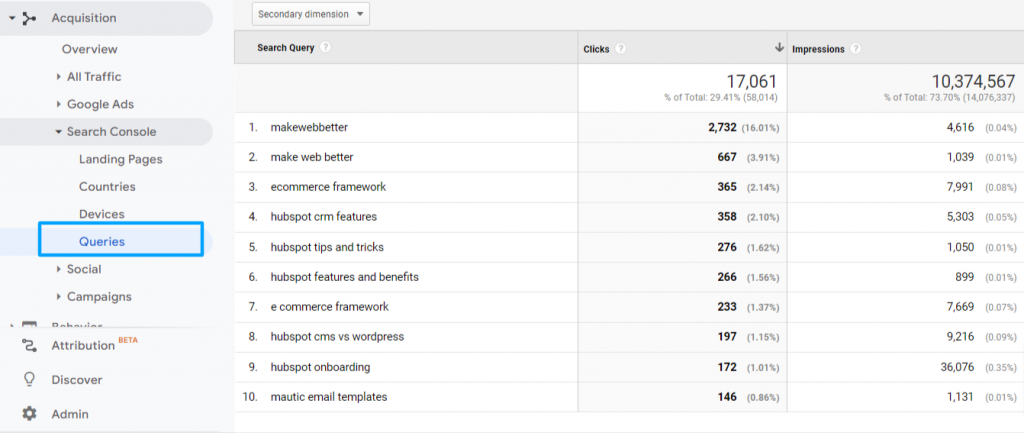The height and width of the screenshot is (433, 1024).
Task: Open the Devices report
Action: click(101, 214)
